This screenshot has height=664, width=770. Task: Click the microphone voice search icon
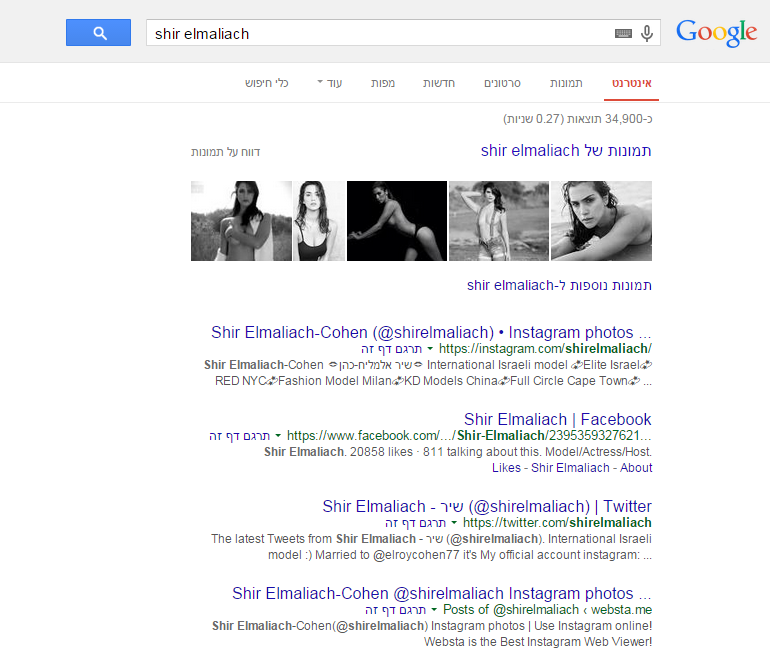[647, 34]
